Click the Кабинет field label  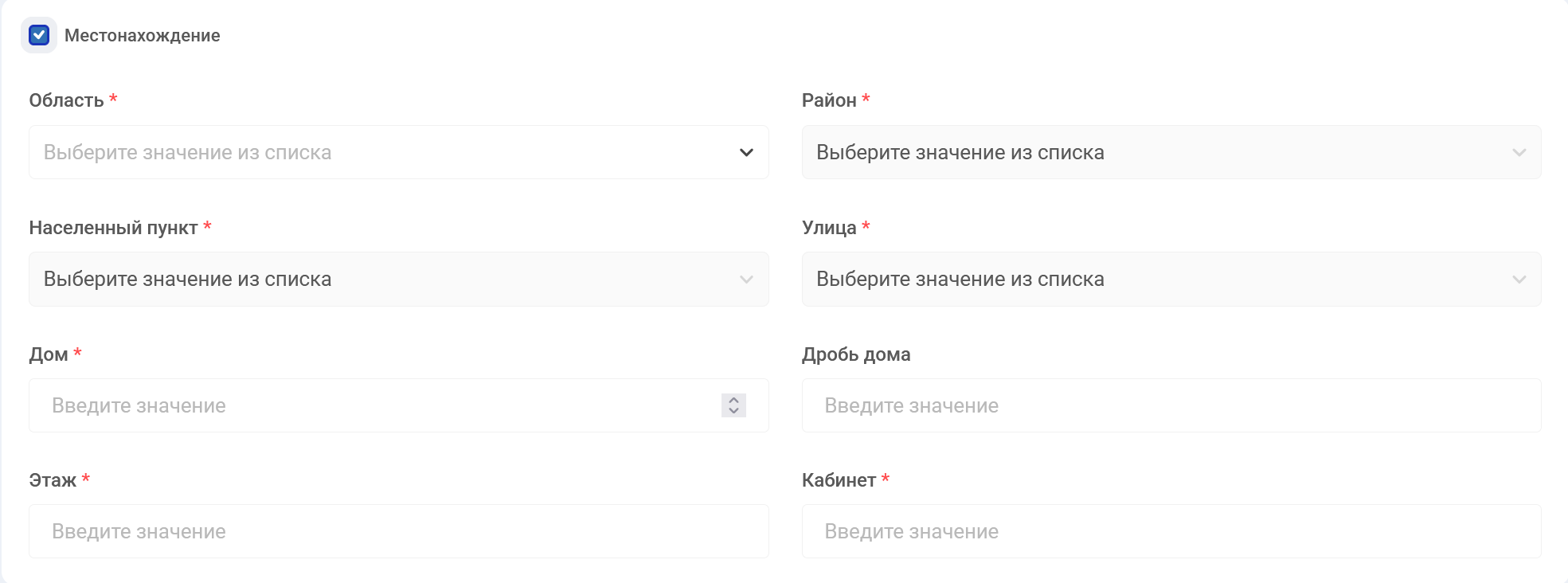(x=838, y=480)
